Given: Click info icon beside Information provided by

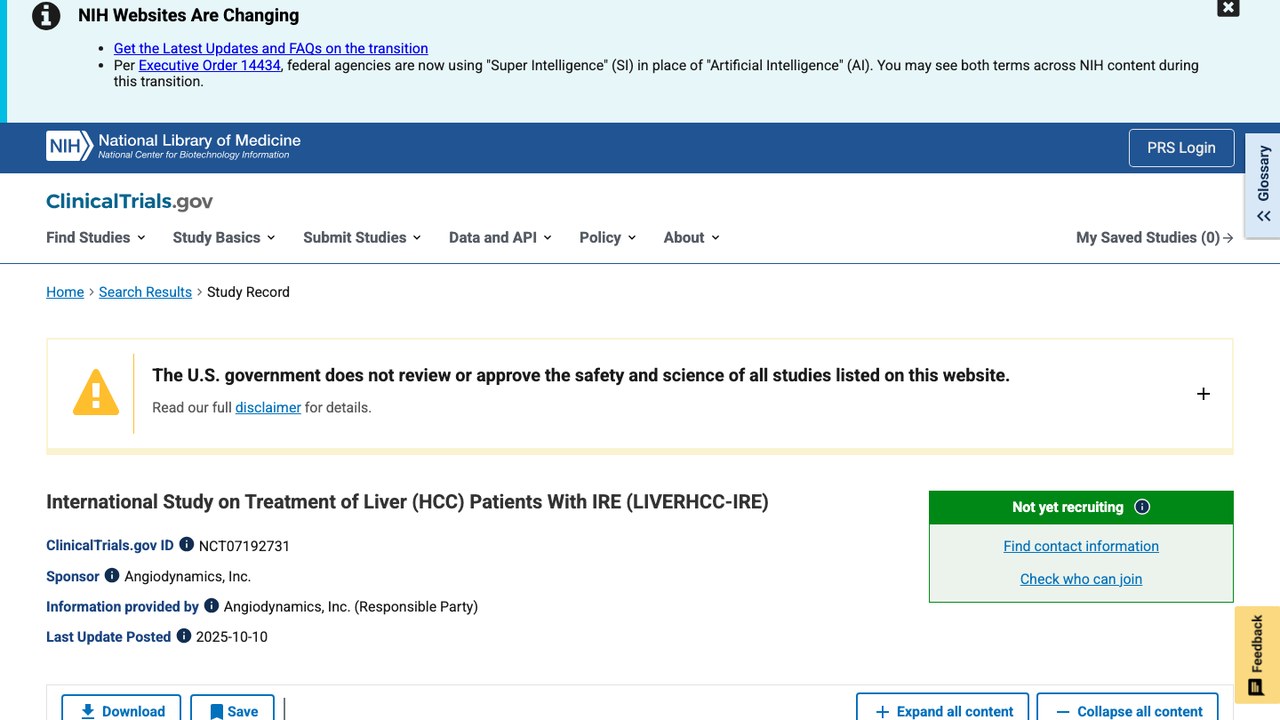Looking at the screenshot, I should [211, 605].
